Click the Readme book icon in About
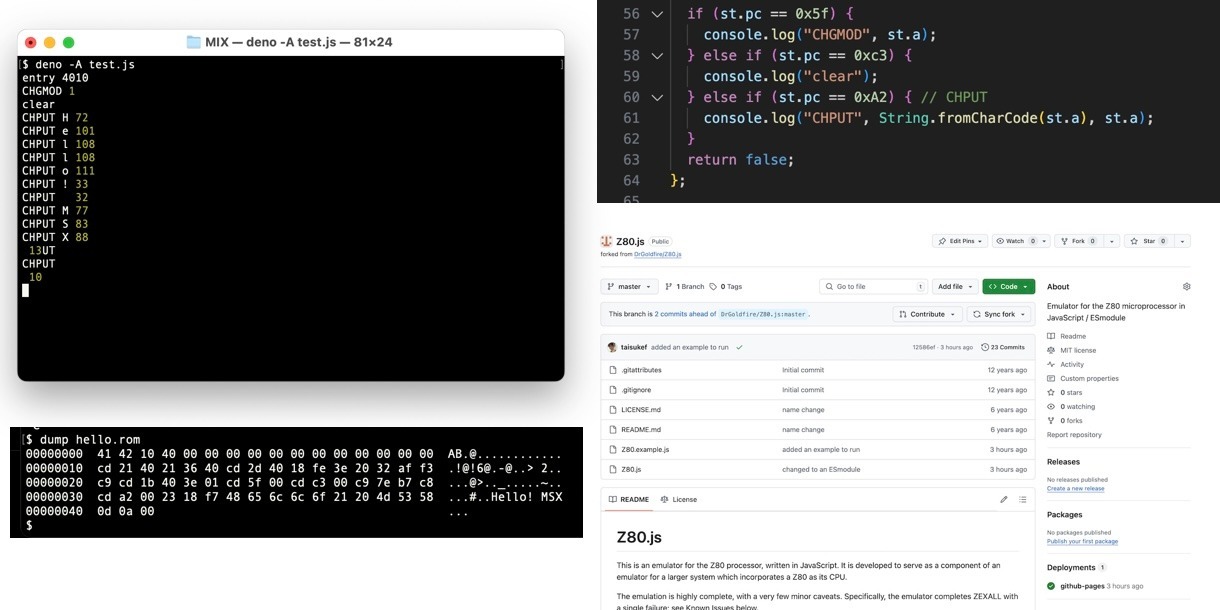 [1051, 336]
